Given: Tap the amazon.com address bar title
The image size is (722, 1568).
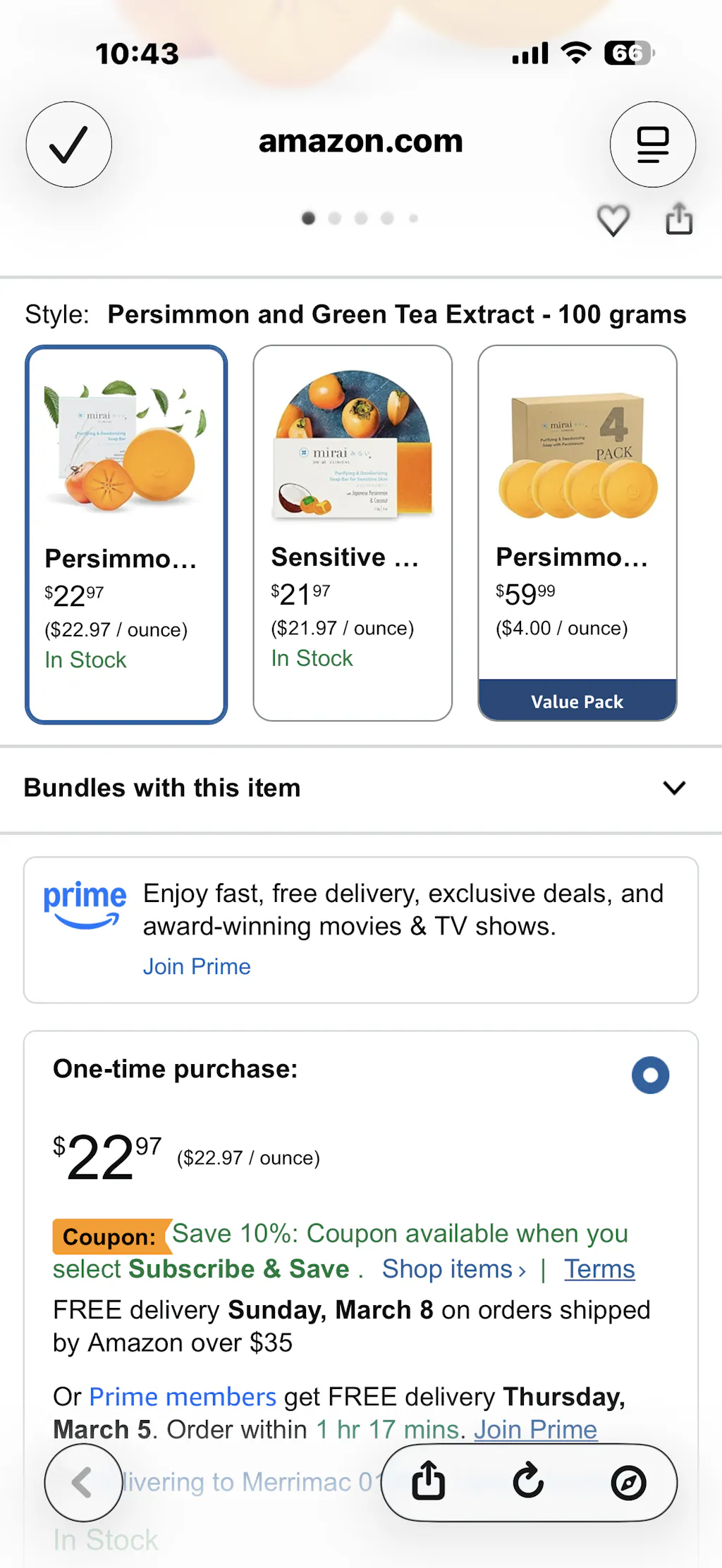Looking at the screenshot, I should pyautogui.click(x=360, y=142).
